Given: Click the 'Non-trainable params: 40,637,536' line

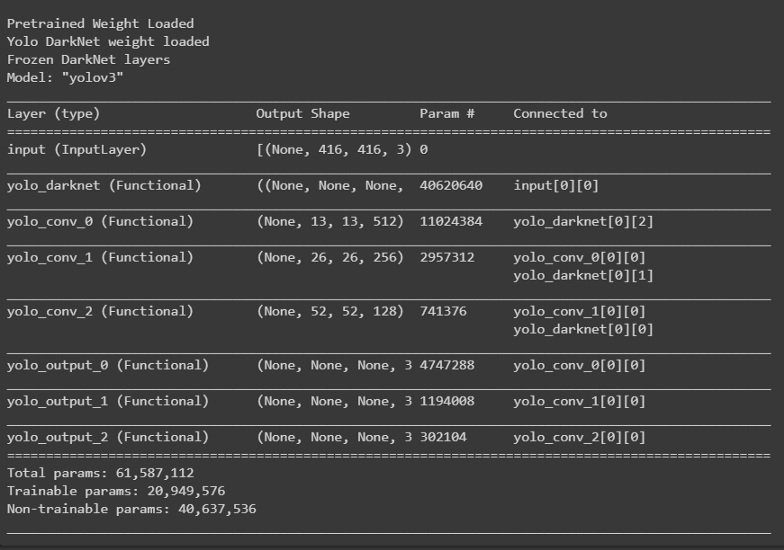Looking at the screenshot, I should tap(132, 509).
